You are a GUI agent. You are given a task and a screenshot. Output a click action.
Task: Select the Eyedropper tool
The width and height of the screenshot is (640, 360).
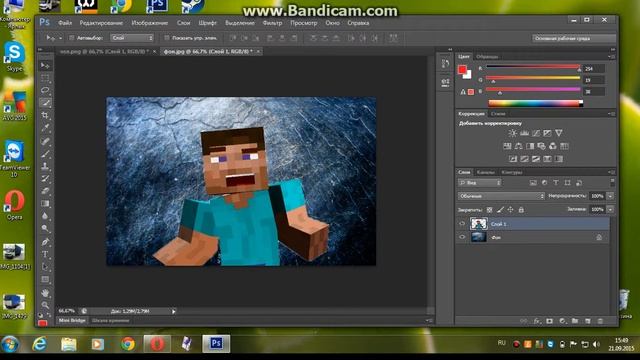coord(45,128)
